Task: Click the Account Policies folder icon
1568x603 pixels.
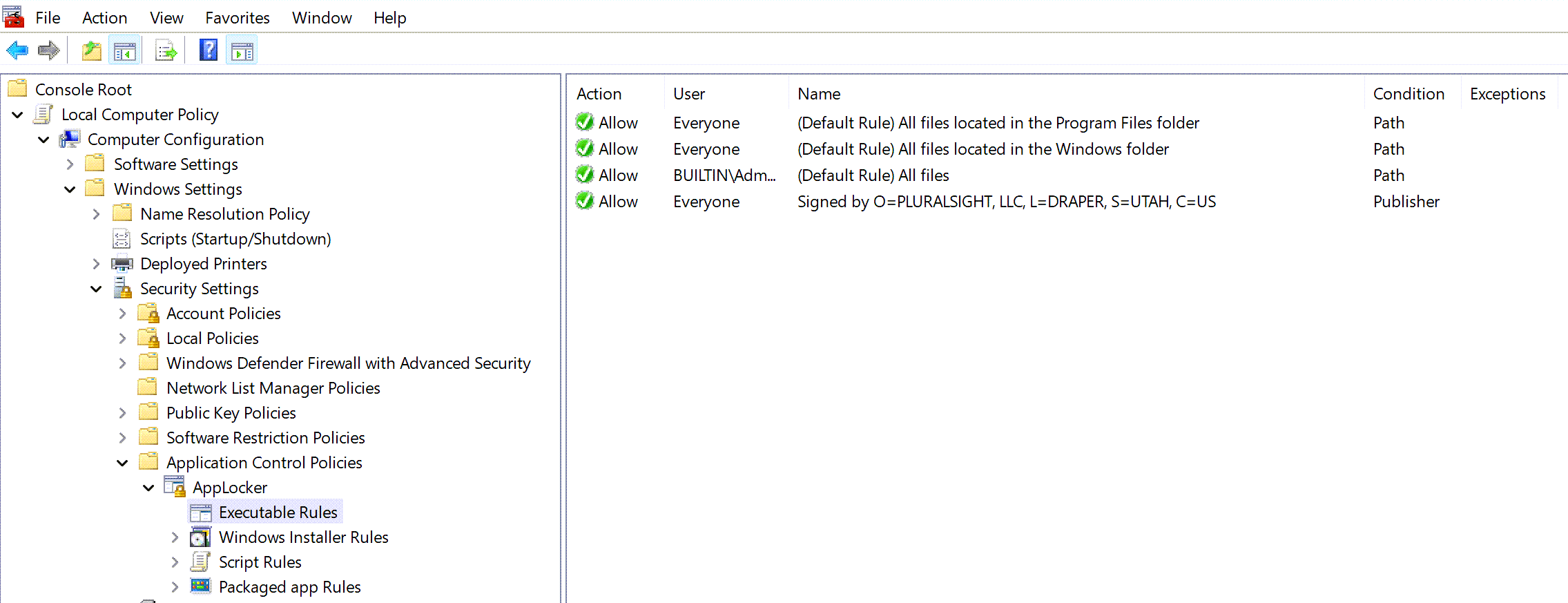Action: point(148,313)
